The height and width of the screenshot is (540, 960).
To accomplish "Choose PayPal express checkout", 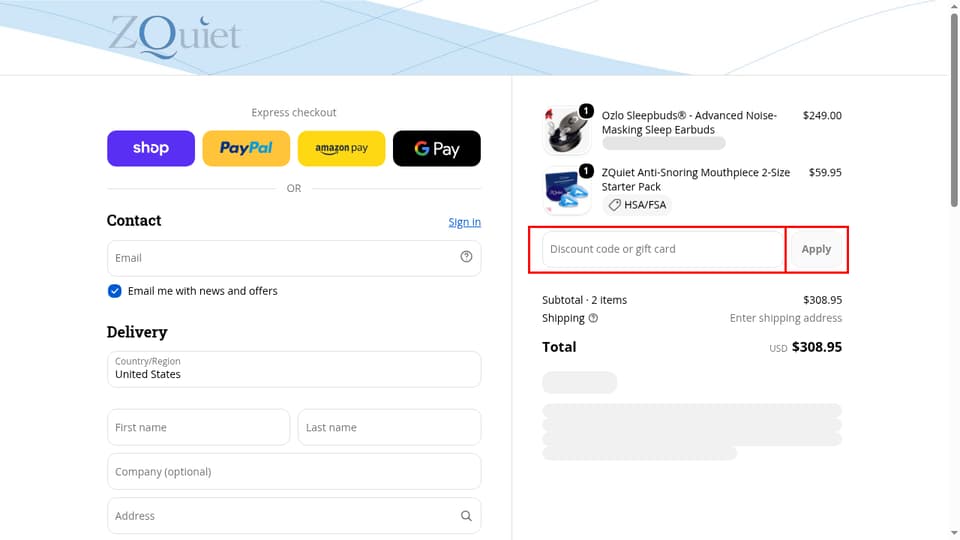I will (246, 148).
